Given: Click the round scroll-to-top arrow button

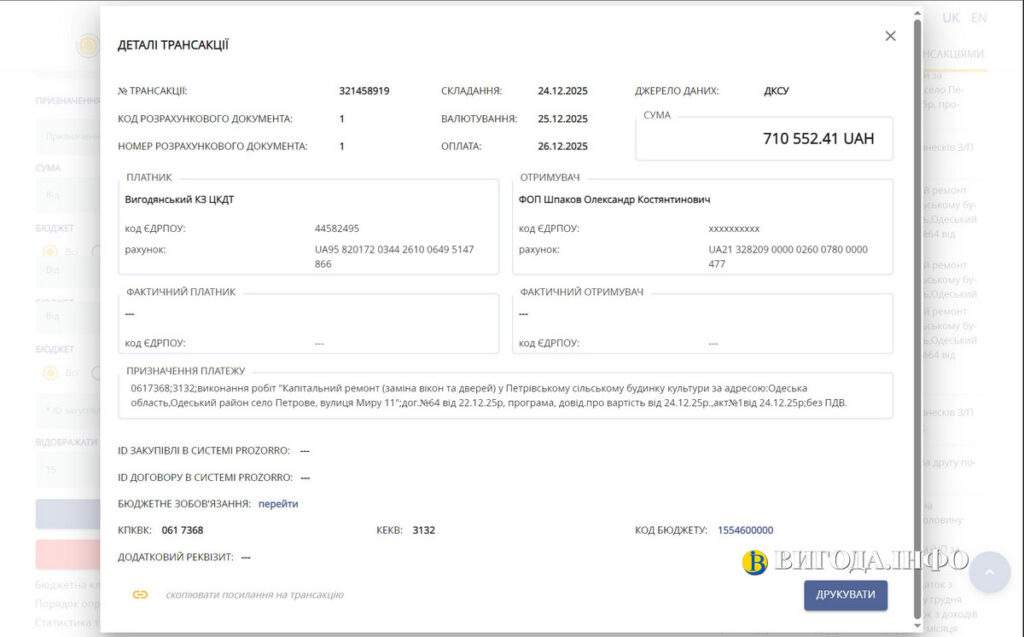Looking at the screenshot, I should click(989, 571).
